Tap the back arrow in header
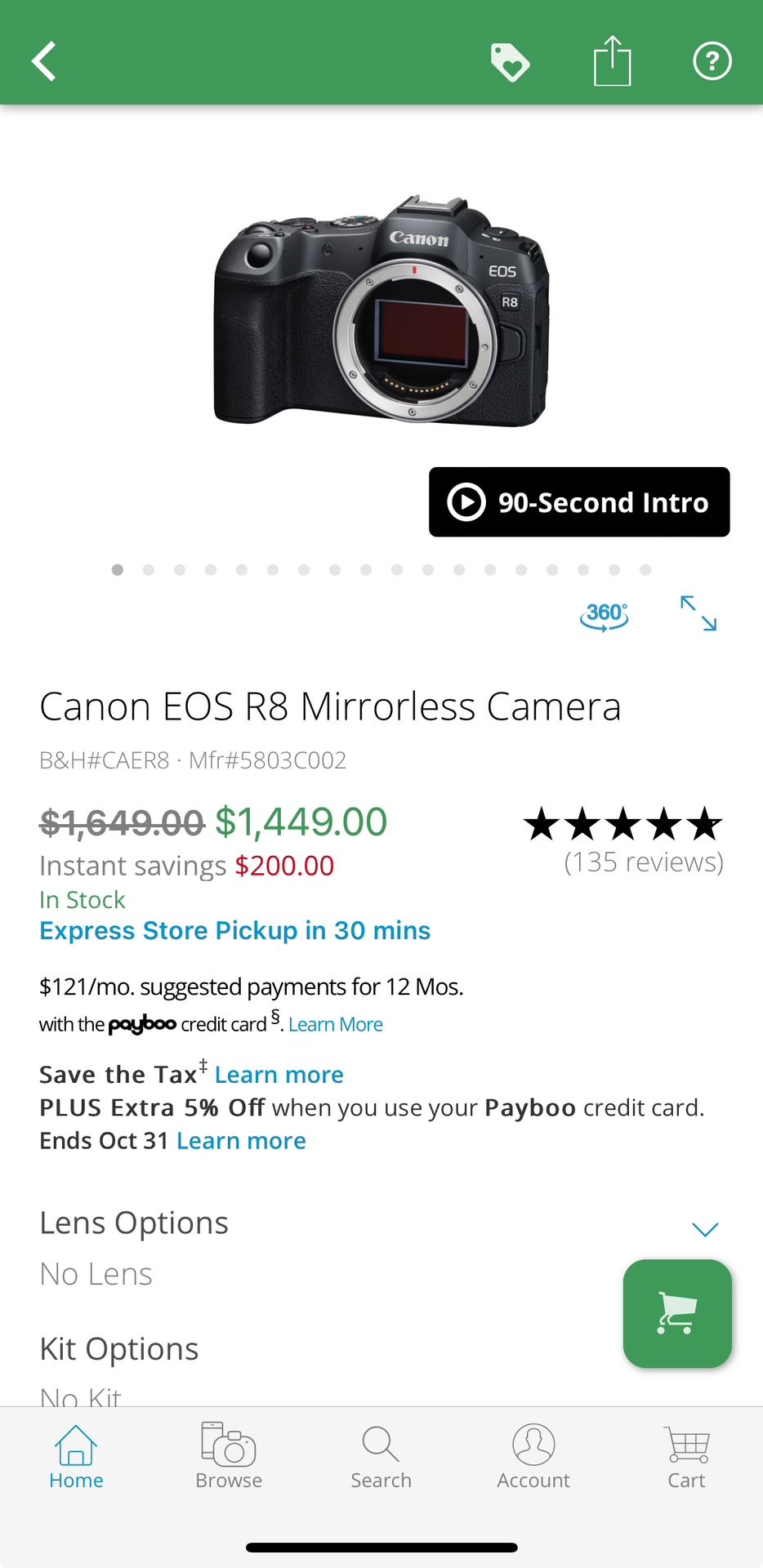 [x=45, y=61]
